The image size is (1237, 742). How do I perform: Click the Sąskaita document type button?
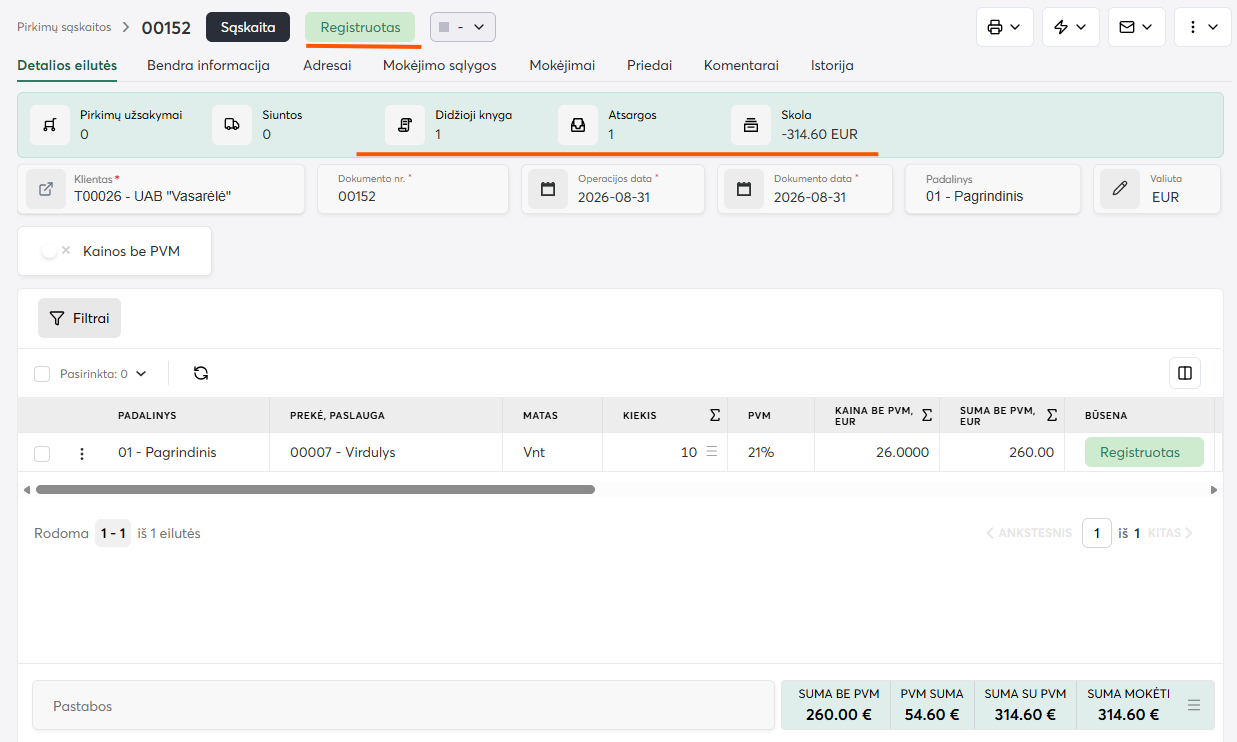click(x=248, y=27)
